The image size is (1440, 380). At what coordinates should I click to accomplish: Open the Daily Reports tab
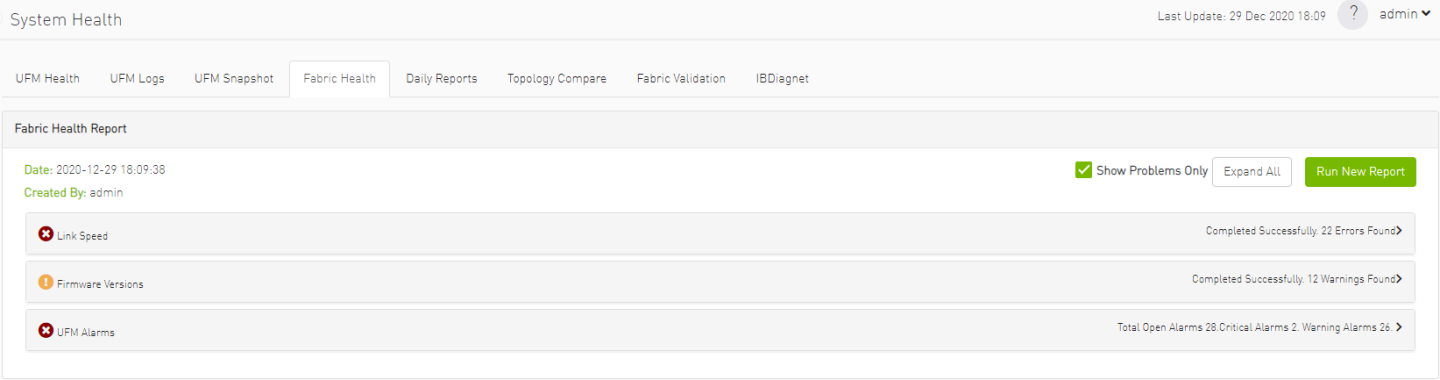(x=441, y=79)
